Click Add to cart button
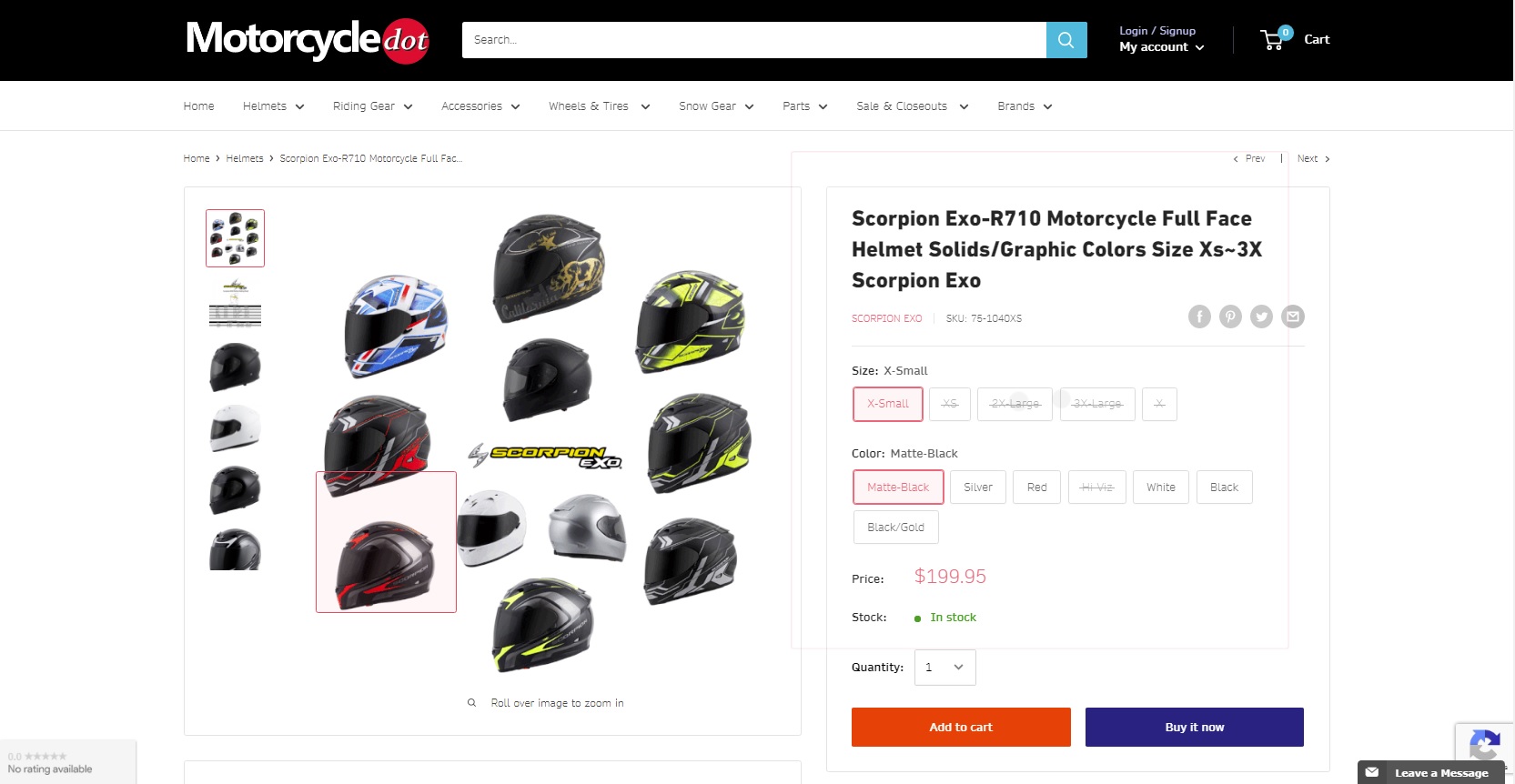The width and height of the screenshot is (1515, 784). tap(961, 728)
